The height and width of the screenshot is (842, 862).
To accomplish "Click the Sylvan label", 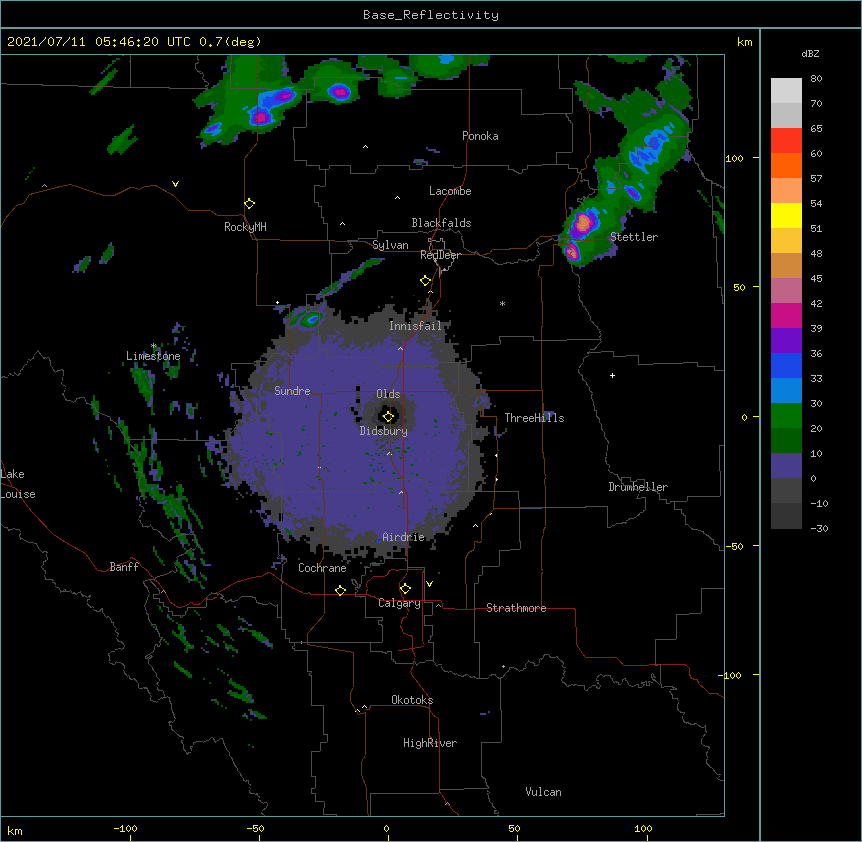I will tap(390, 245).
